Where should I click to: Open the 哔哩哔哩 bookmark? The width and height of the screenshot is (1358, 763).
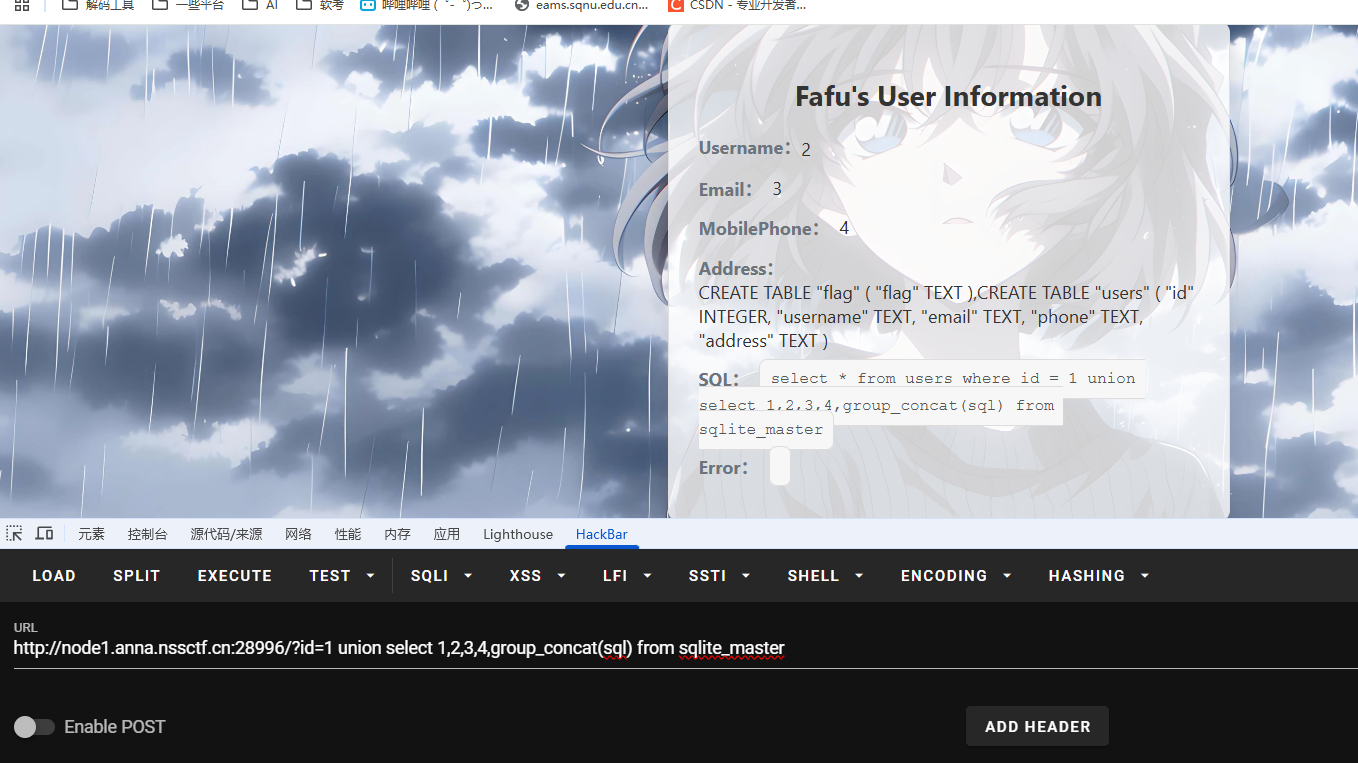pyautogui.click(x=426, y=5)
